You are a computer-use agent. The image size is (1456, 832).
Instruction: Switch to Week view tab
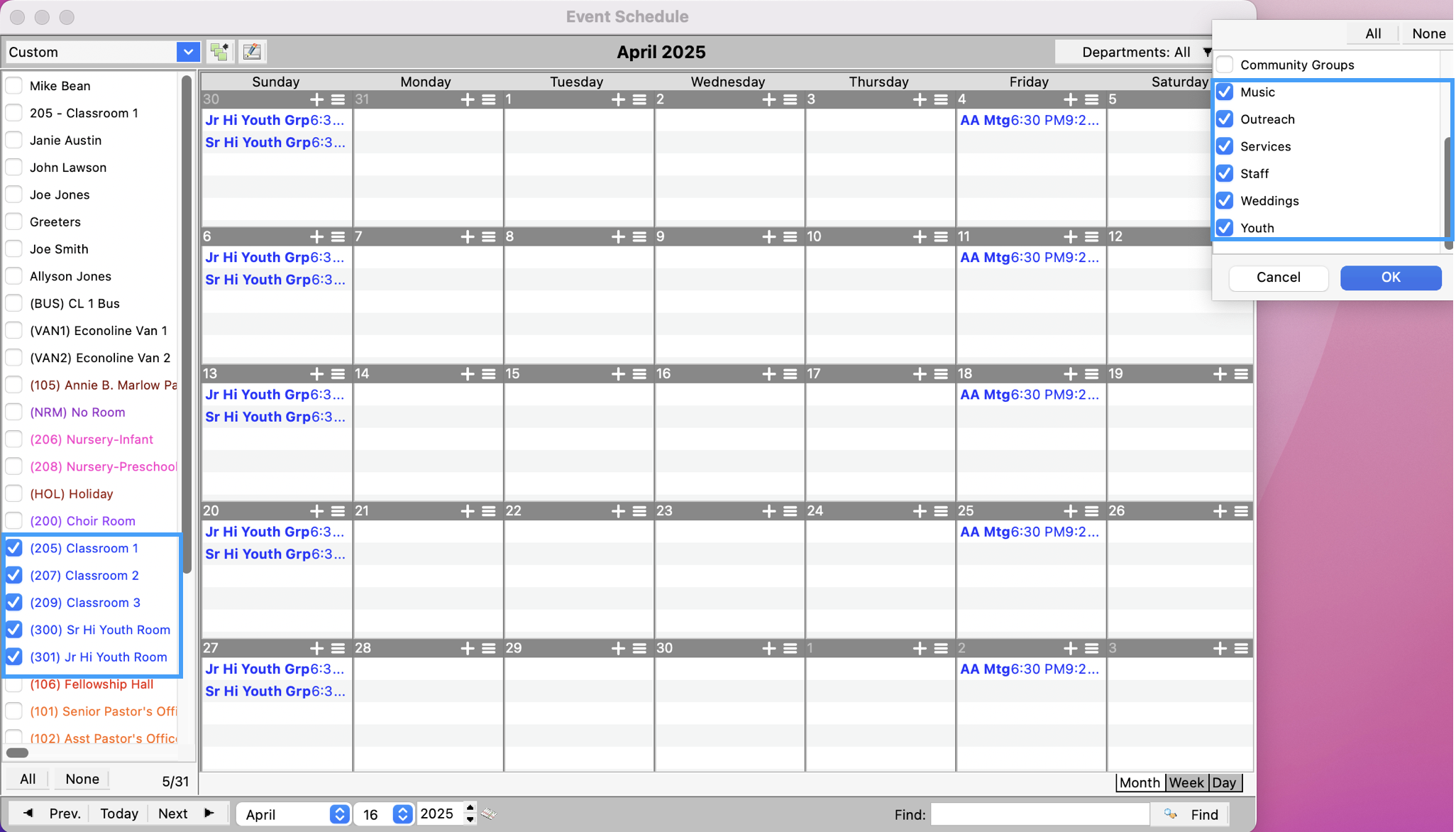(1186, 782)
